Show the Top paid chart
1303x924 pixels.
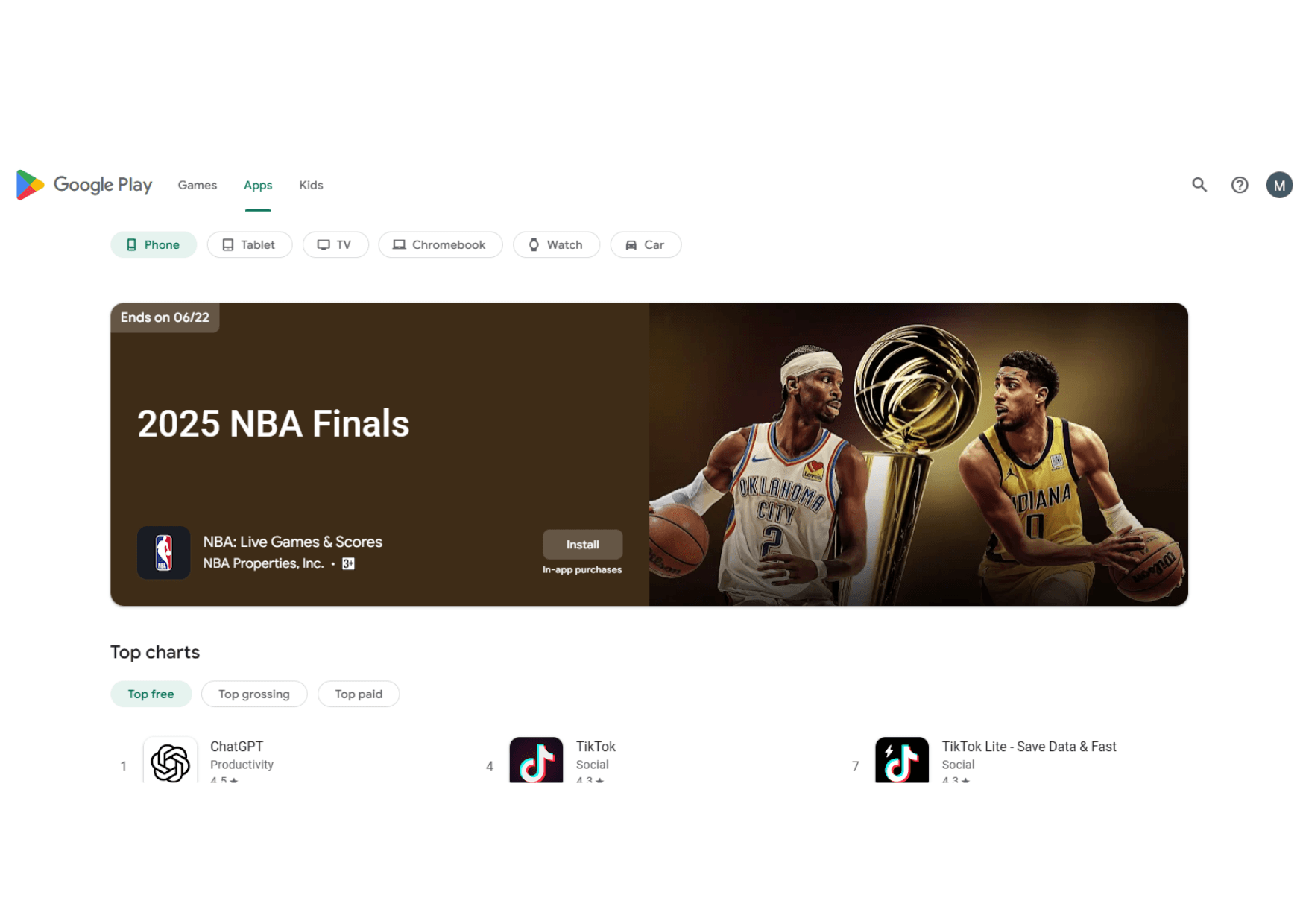coord(358,694)
